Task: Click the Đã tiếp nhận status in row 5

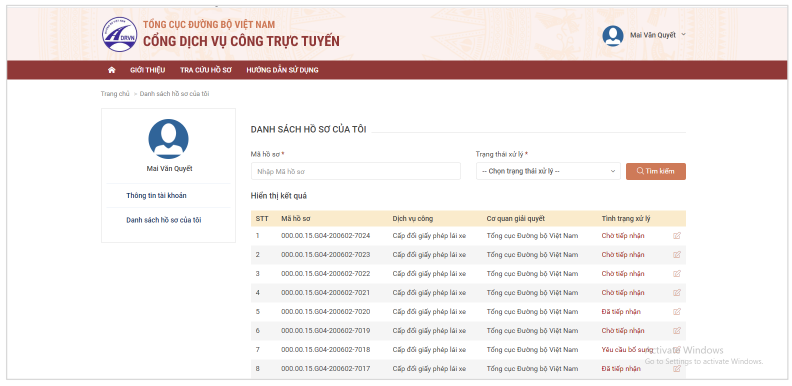Action: pyautogui.click(x=621, y=312)
